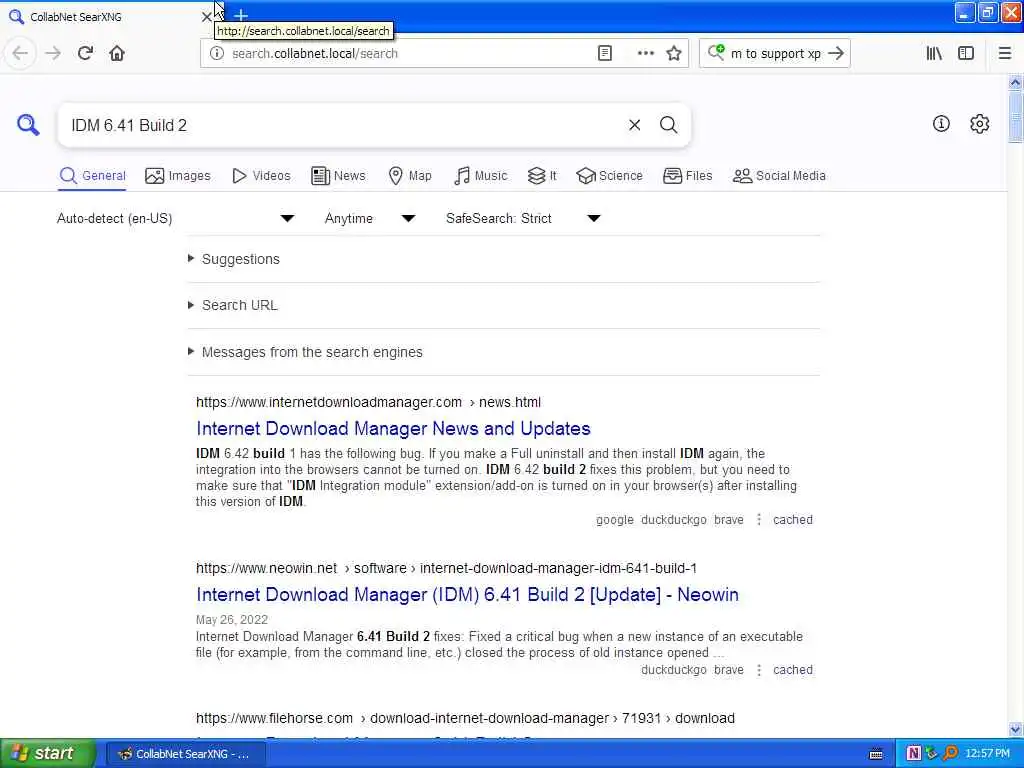Show site information icon in address bar
The height and width of the screenshot is (768, 1024).
click(216, 54)
